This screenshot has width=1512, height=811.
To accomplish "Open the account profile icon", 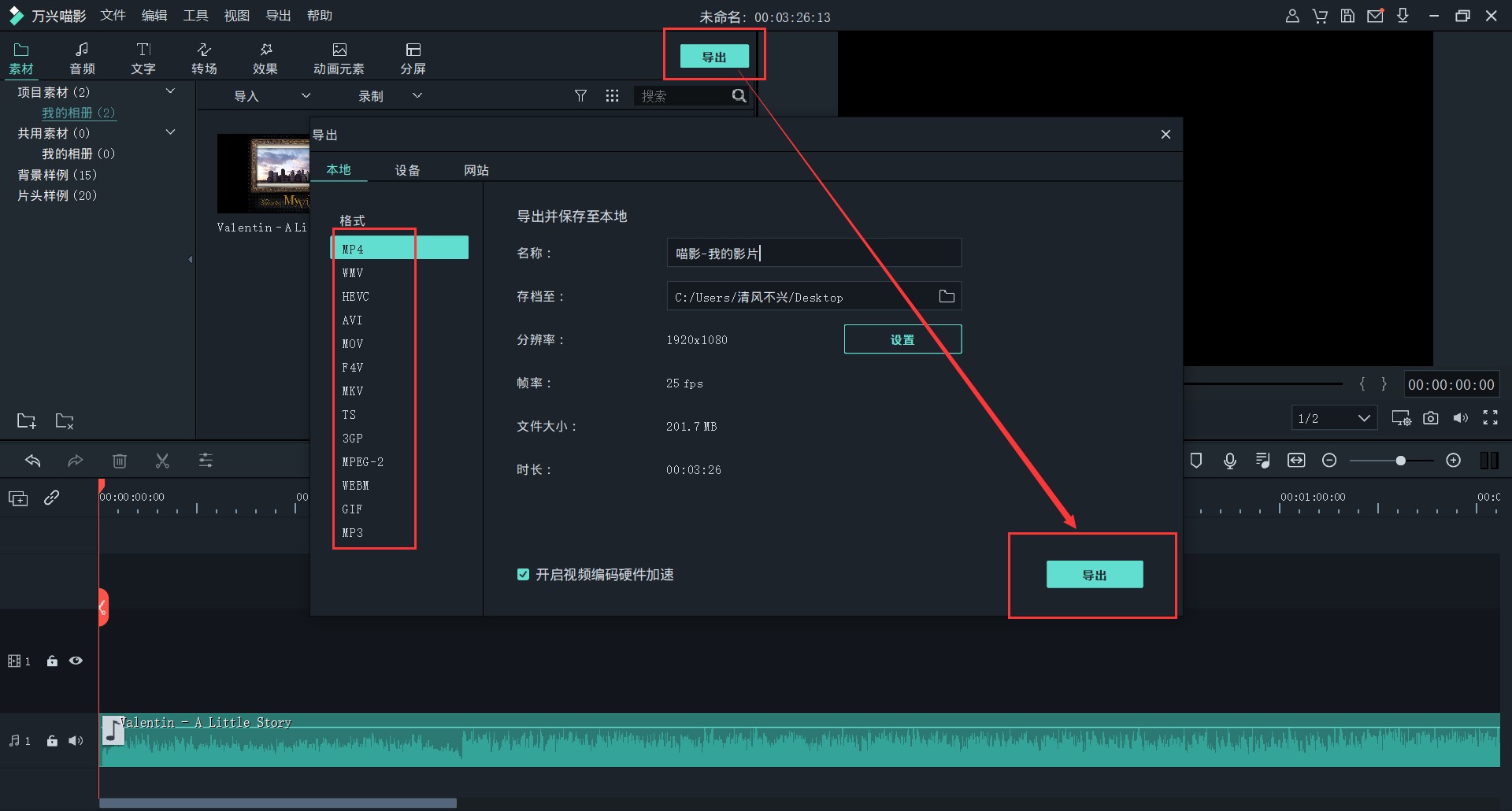I will coord(1292,16).
